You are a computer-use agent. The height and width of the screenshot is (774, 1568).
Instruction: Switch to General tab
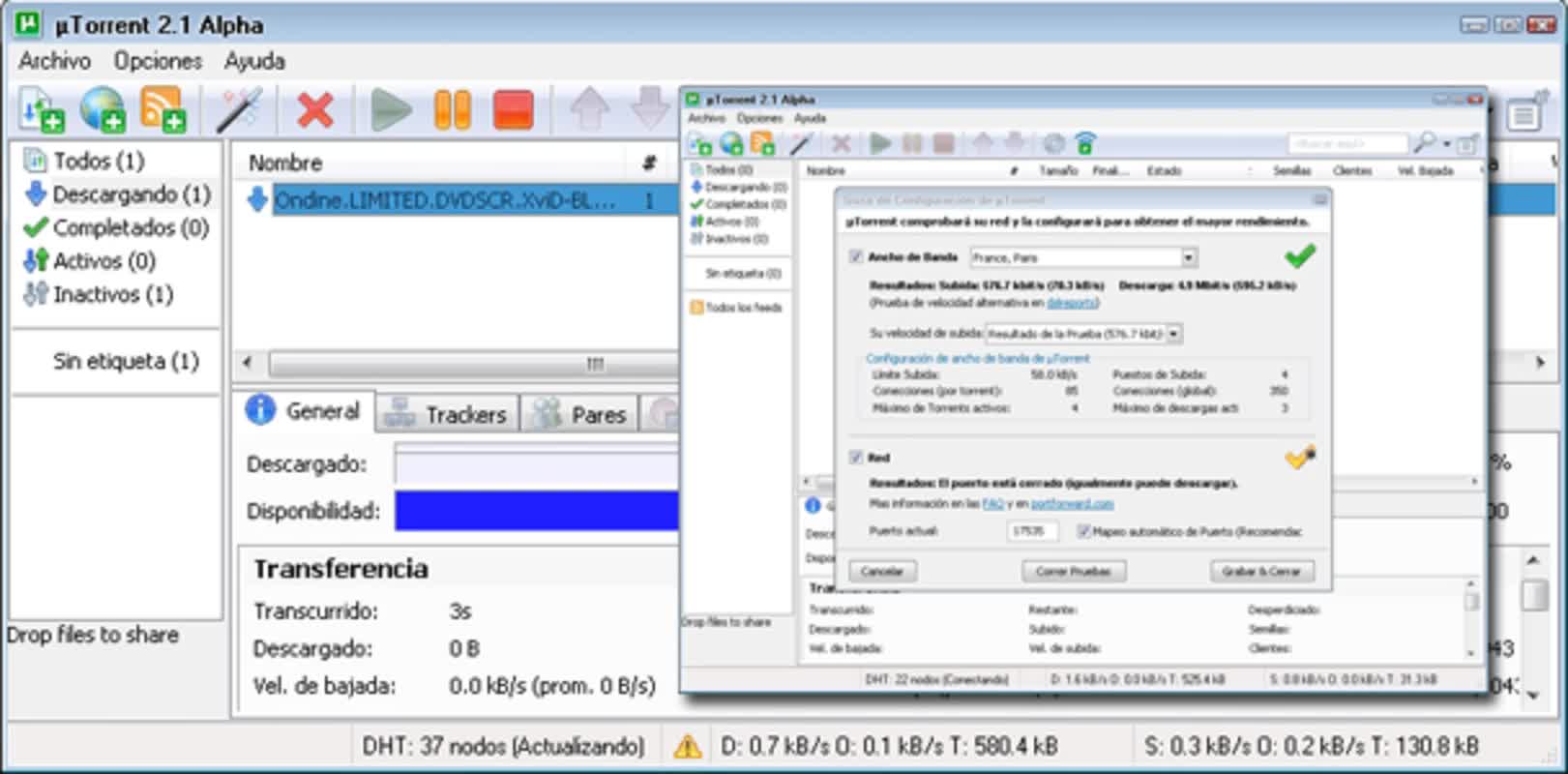303,411
